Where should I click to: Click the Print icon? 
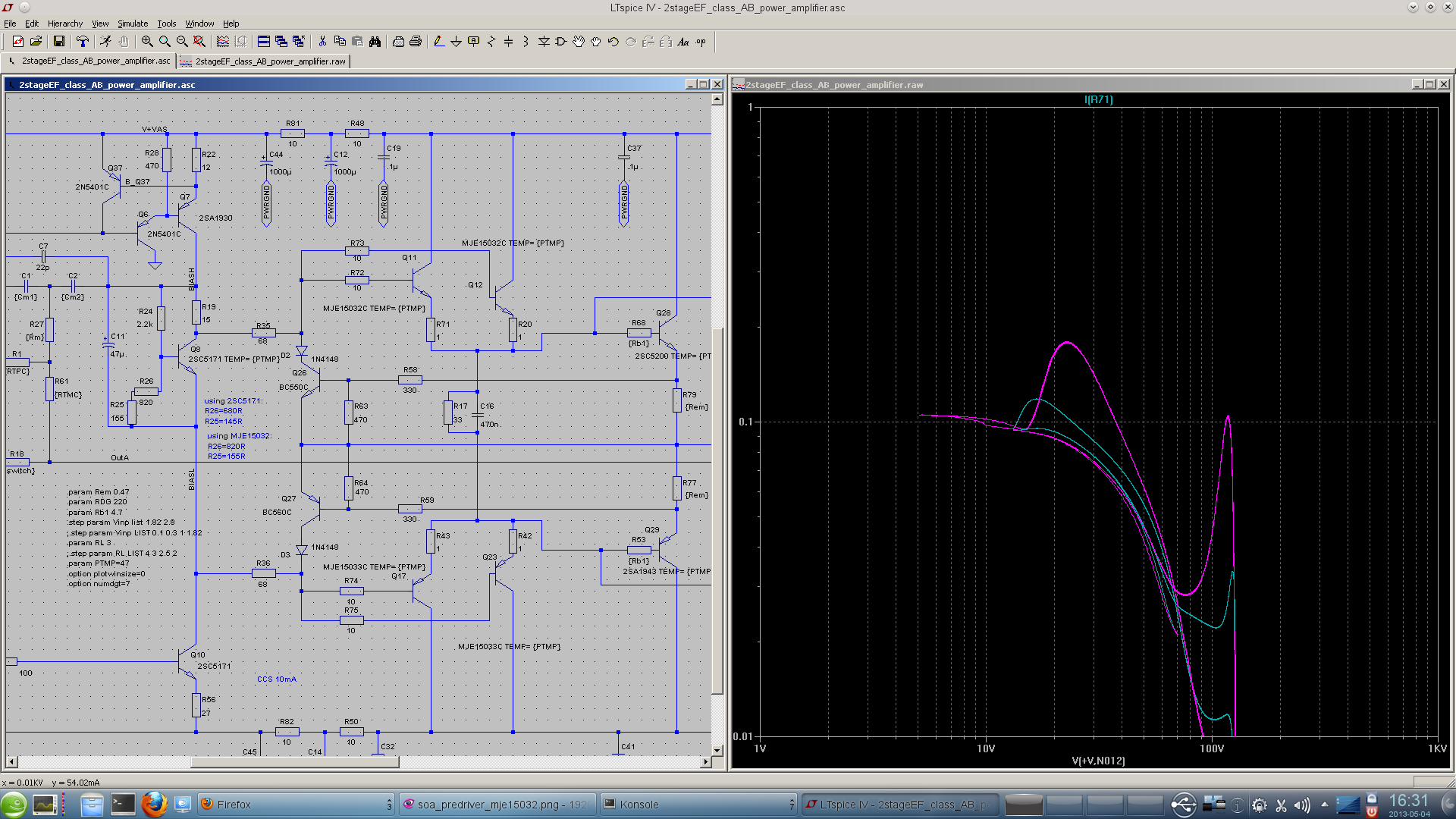[416, 42]
